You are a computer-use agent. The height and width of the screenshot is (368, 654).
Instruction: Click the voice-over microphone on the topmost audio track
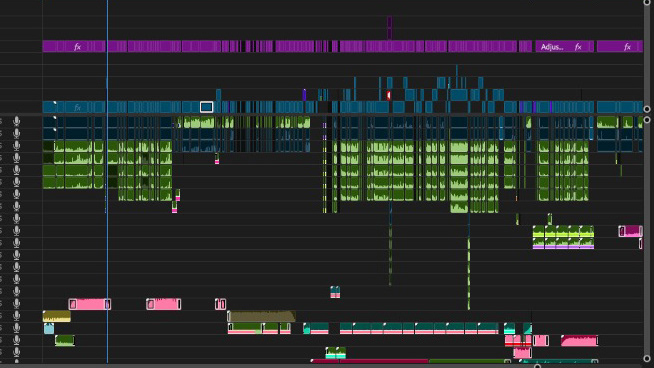17,121
